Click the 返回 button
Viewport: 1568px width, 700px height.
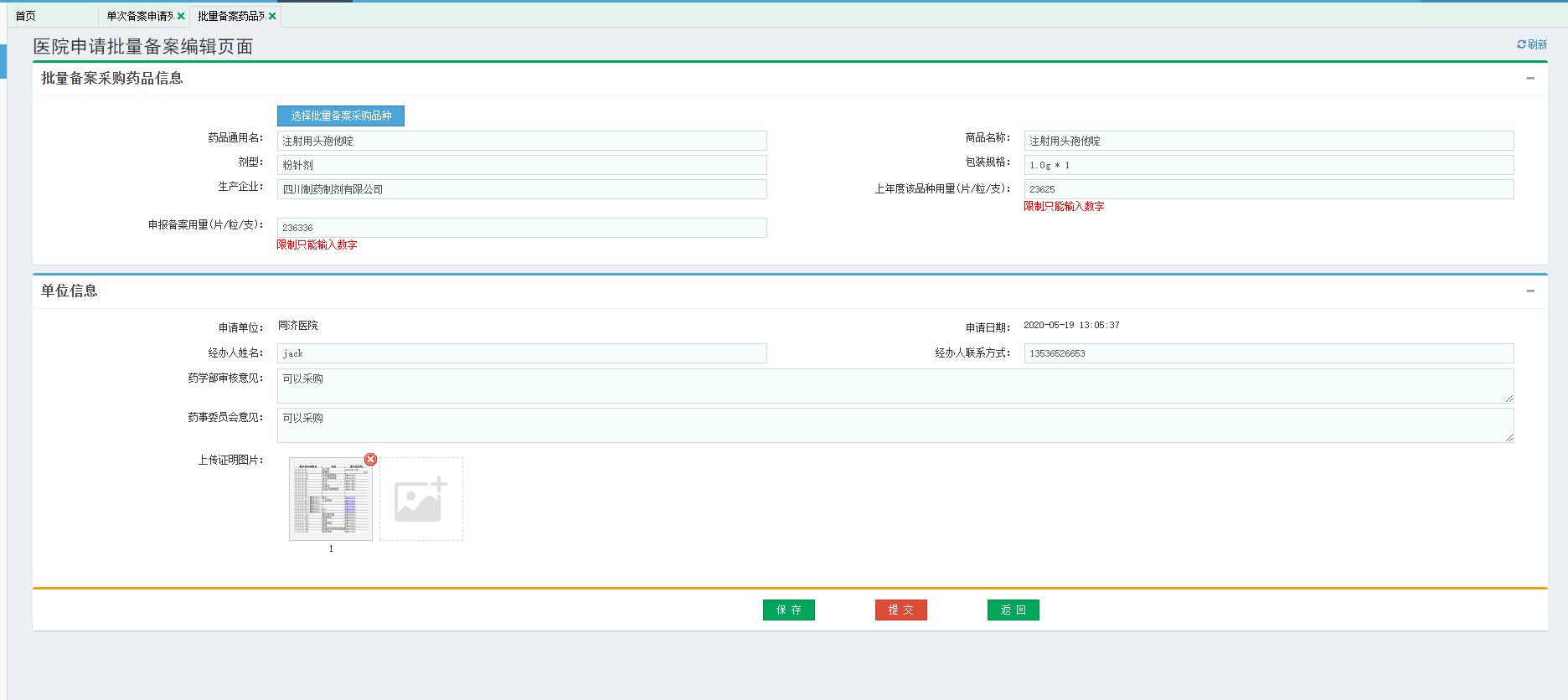click(1013, 610)
